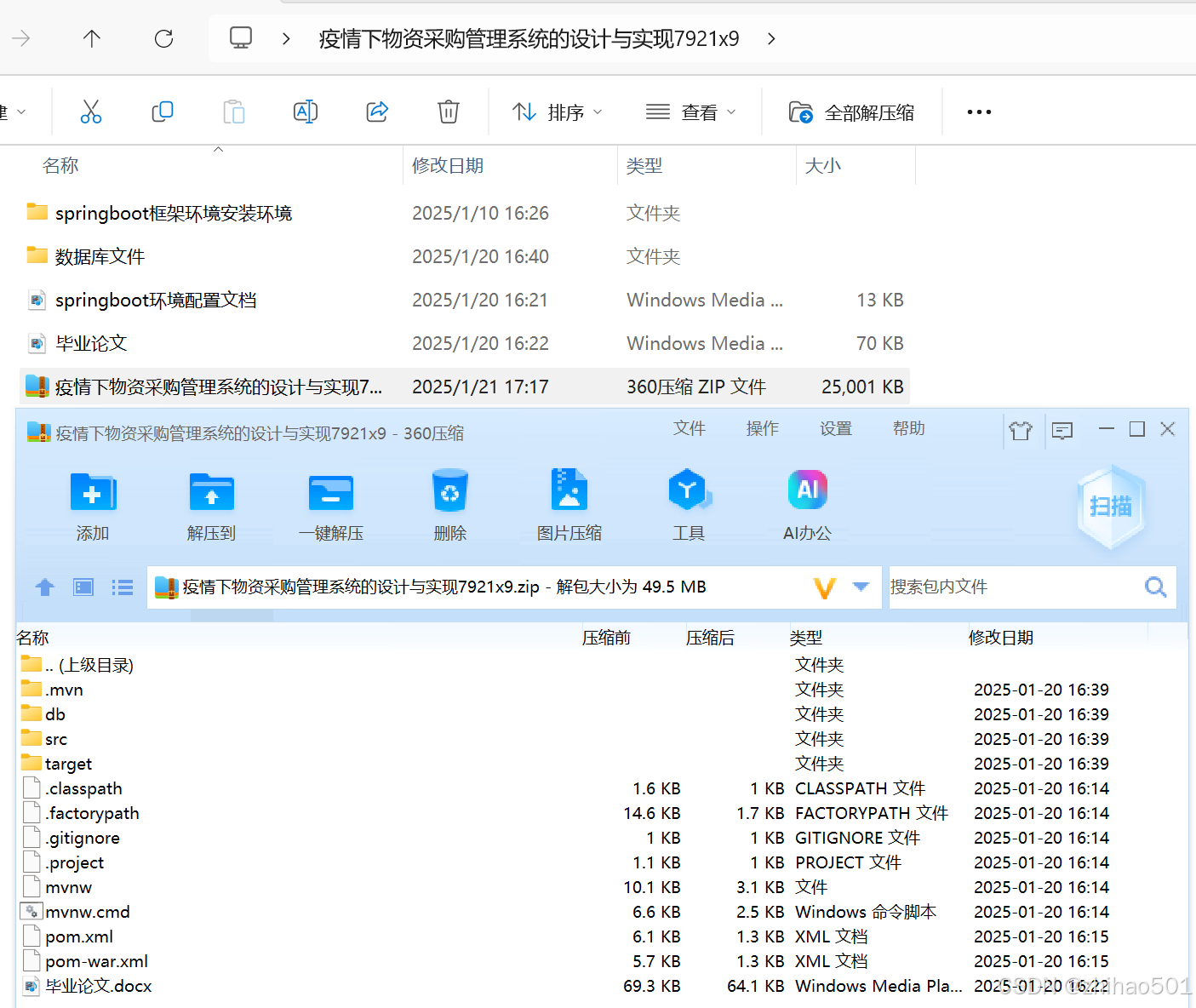Viewport: 1196px width, 1008px height.
Task: Click the Up arrow in Explorer navigation
Action: 92,38
